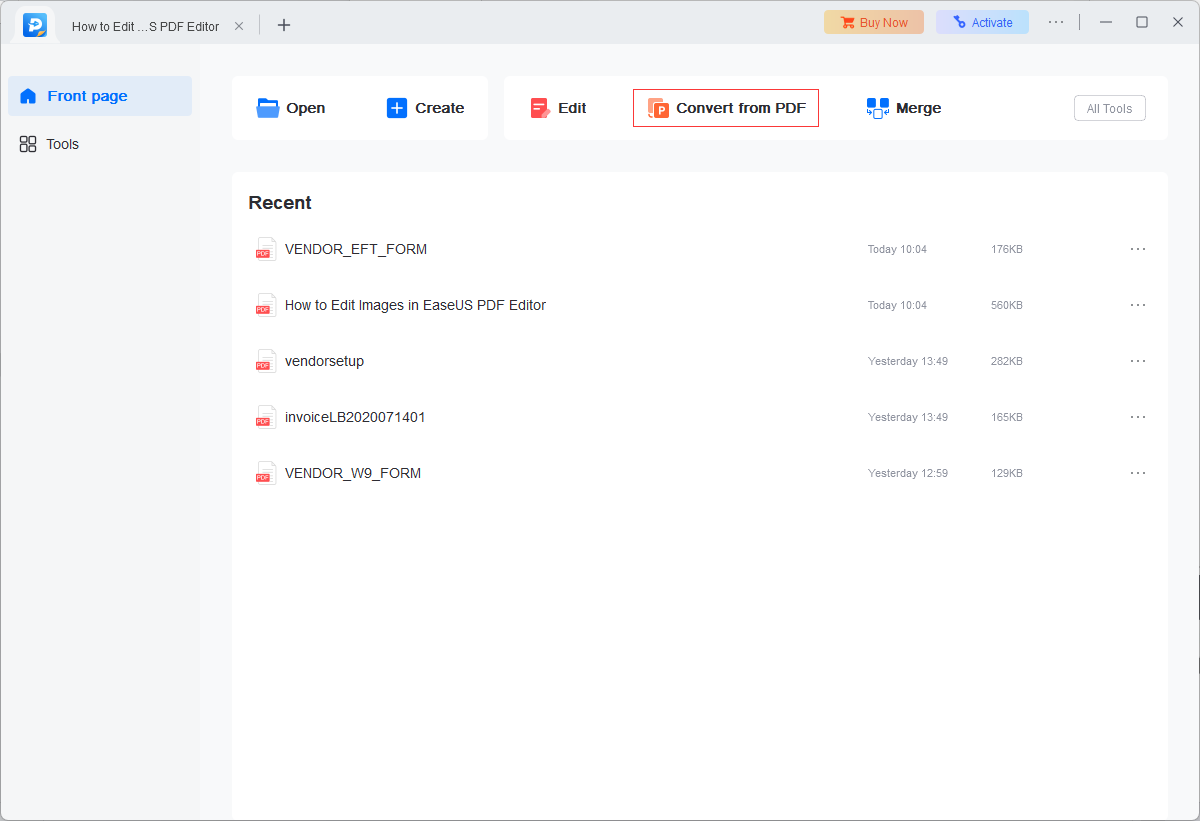Open more options for invoiceLB2020071401
The image size is (1200, 821).
[1138, 417]
